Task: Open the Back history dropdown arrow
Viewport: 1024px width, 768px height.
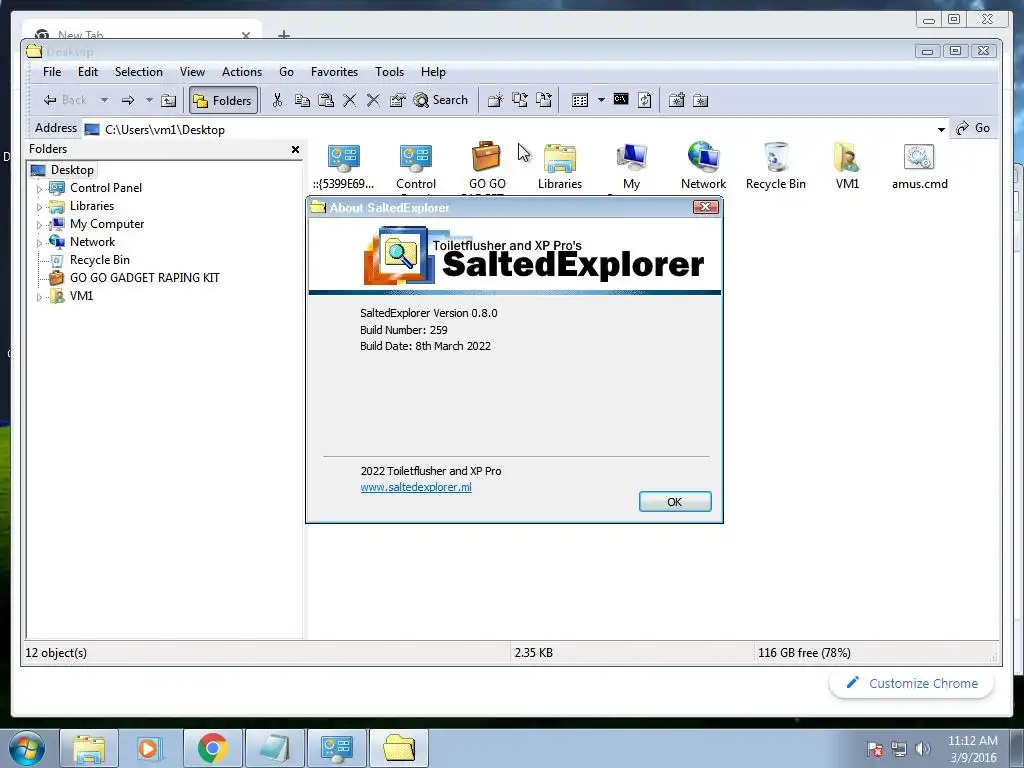Action: click(x=104, y=100)
